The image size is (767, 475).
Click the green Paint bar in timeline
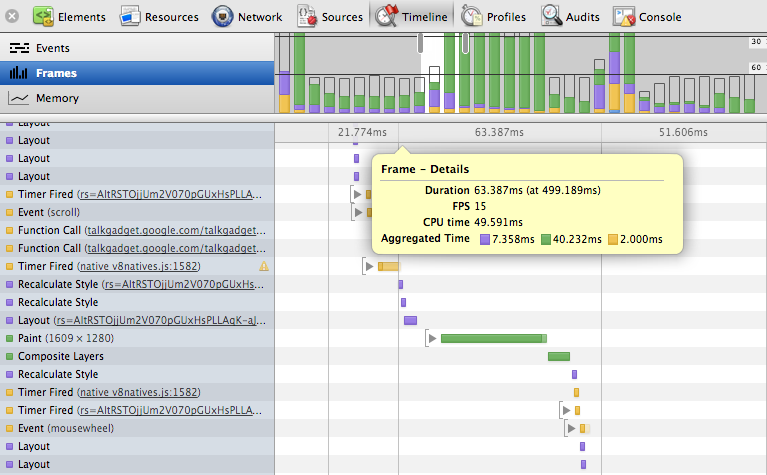pyautogui.click(x=494, y=338)
